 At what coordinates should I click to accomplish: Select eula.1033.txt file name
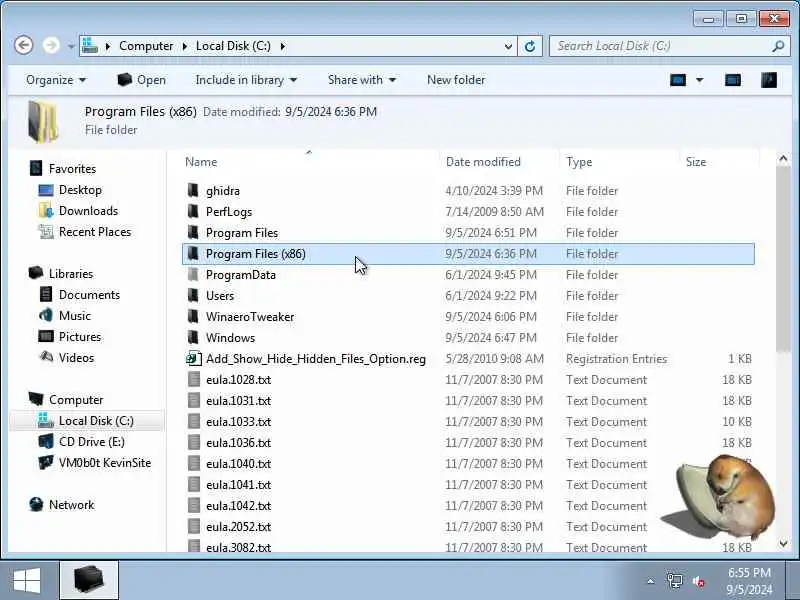pyautogui.click(x=238, y=422)
